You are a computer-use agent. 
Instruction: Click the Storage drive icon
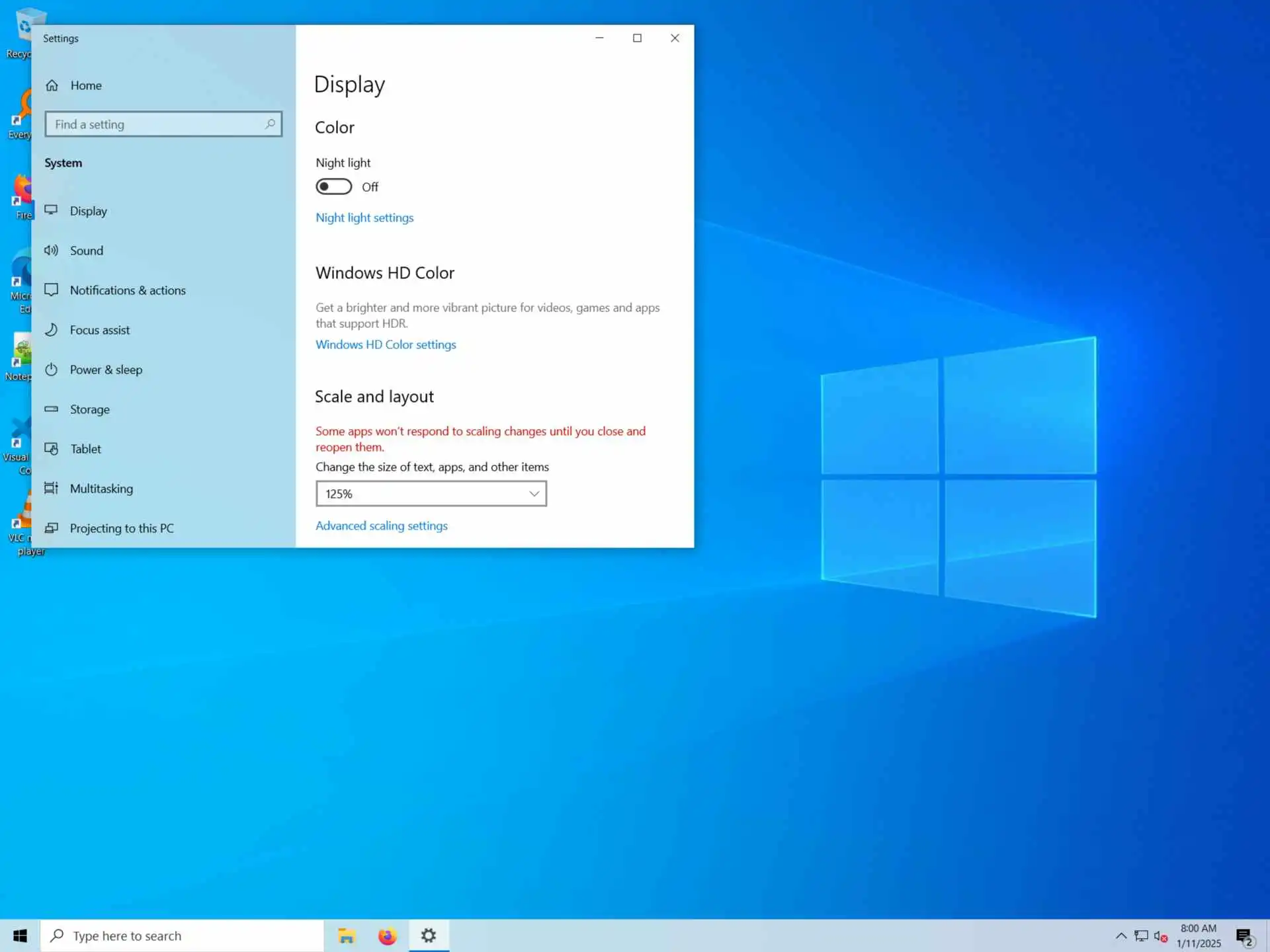51,409
